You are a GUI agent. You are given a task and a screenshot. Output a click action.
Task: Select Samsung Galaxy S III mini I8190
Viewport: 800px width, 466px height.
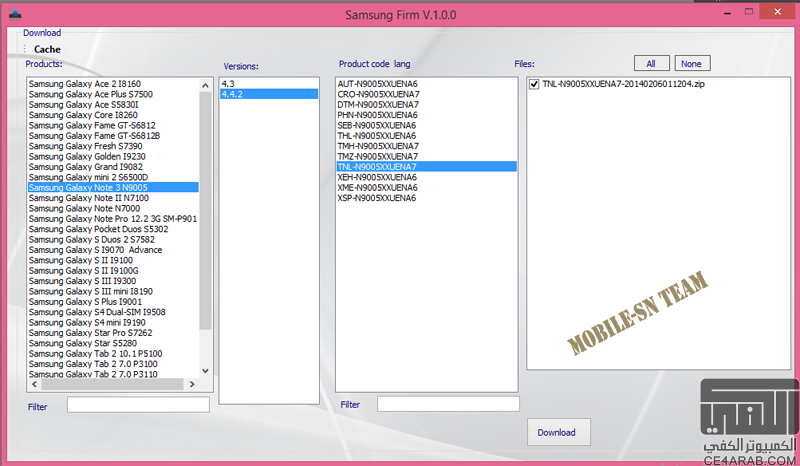pyautogui.click(x=113, y=291)
